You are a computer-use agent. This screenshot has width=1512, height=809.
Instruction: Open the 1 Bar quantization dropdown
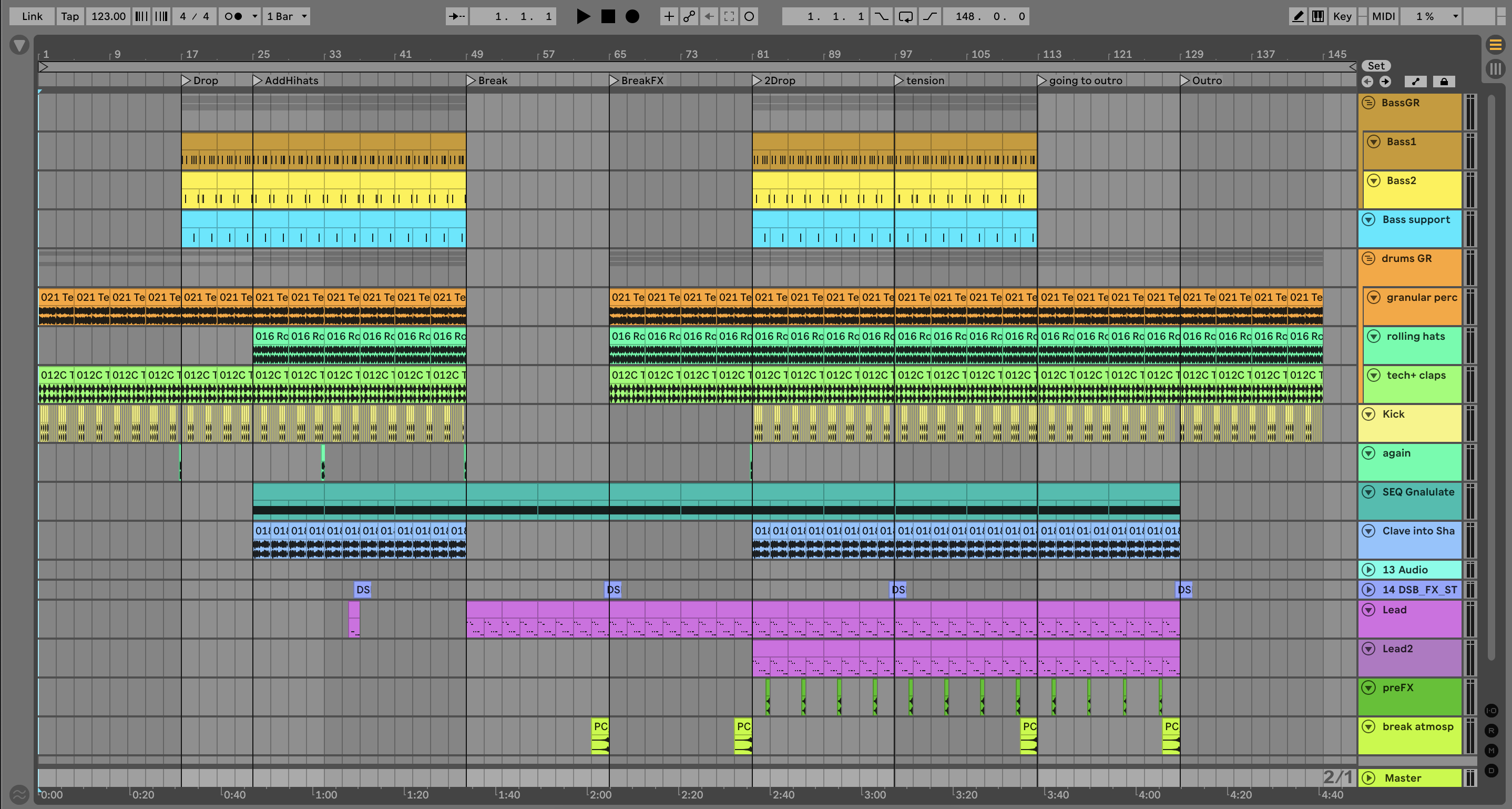[x=287, y=16]
